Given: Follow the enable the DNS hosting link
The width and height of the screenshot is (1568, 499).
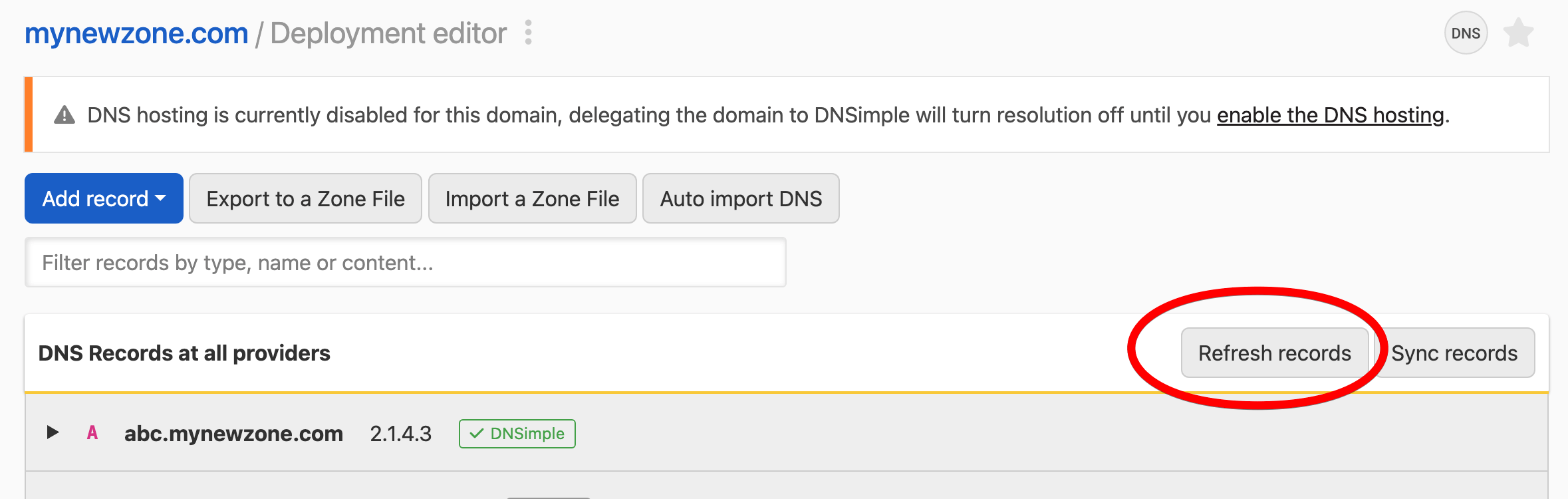Looking at the screenshot, I should pyautogui.click(x=1330, y=115).
